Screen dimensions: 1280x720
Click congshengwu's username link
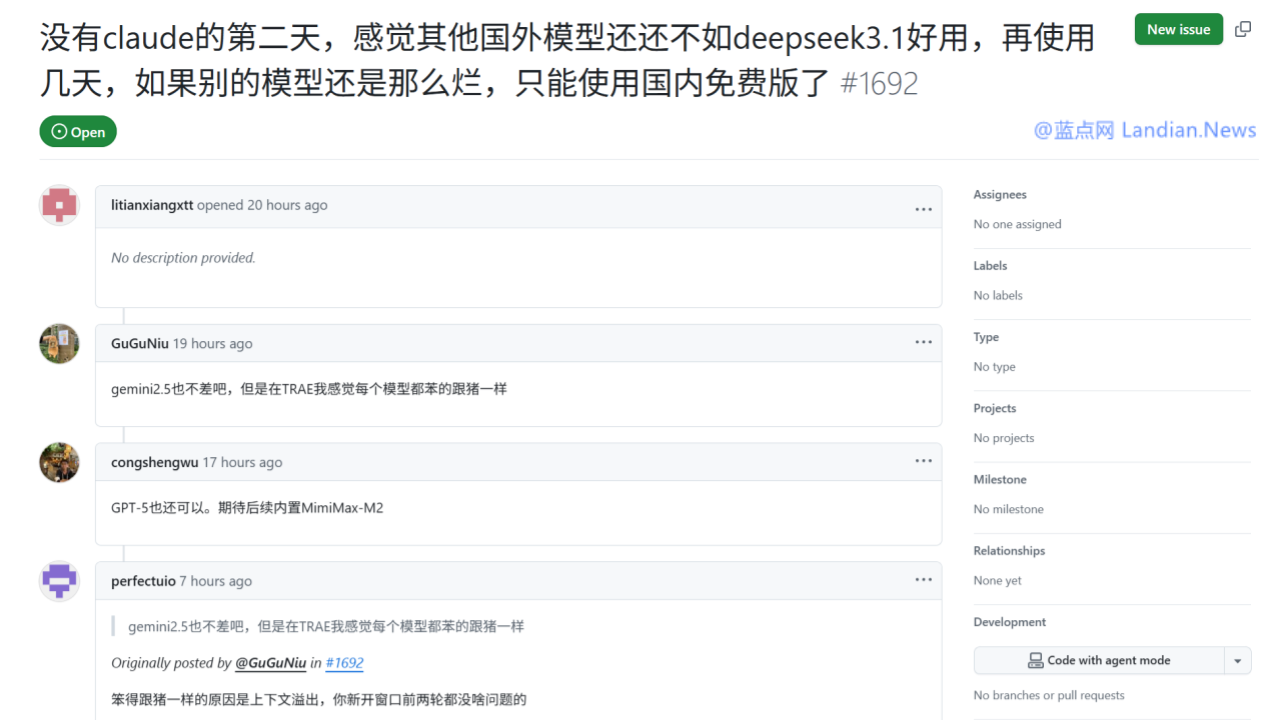154,462
